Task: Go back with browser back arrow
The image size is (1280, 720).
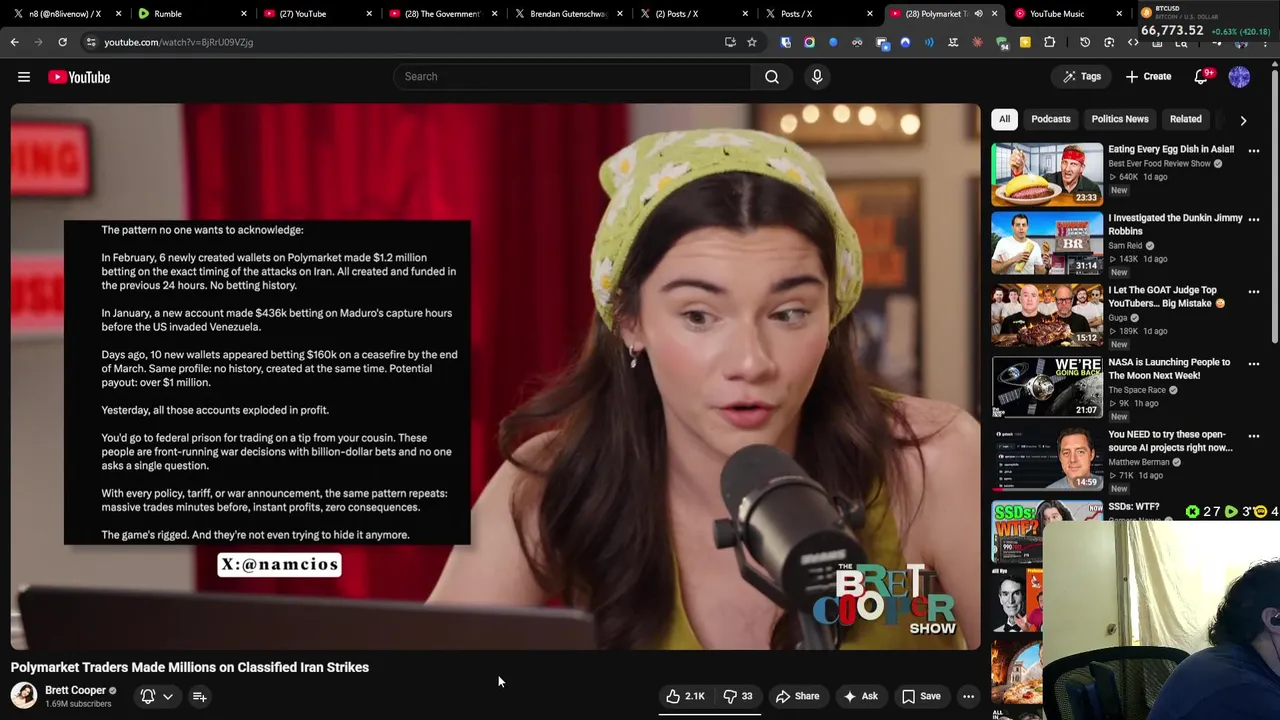Action: point(14,42)
